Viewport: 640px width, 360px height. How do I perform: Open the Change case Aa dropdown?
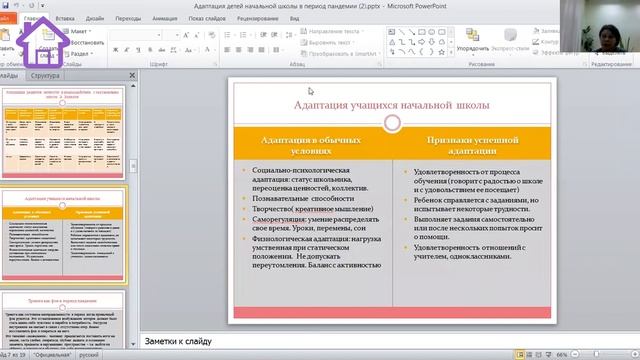click(189, 50)
